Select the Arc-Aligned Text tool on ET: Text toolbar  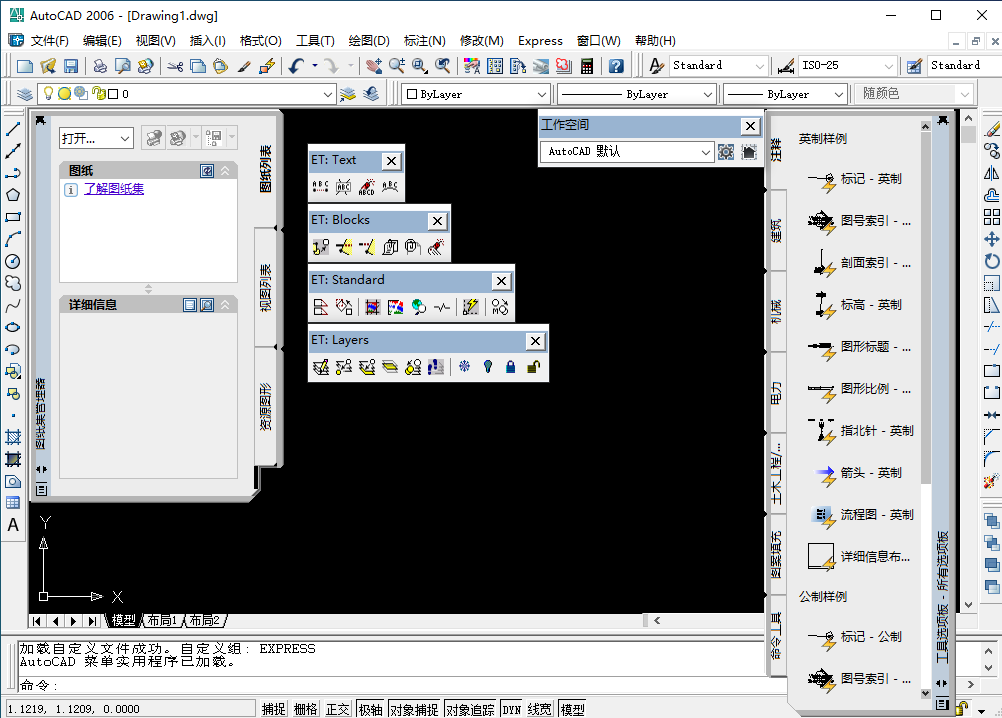click(x=389, y=186)
